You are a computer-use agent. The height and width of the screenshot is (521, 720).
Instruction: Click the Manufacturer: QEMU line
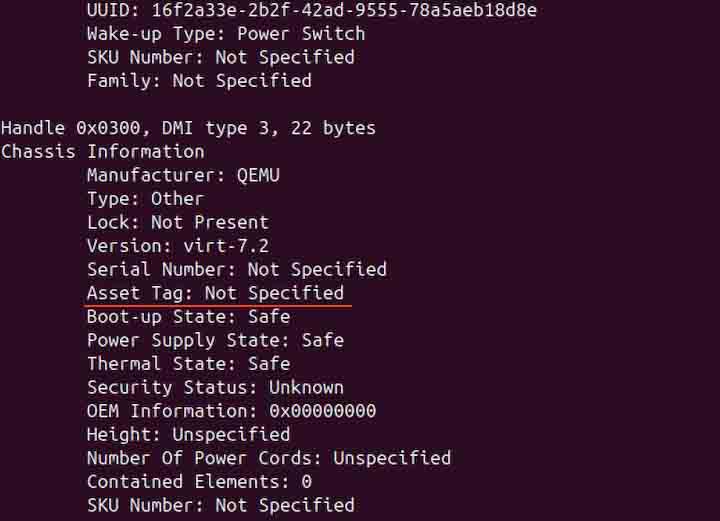pos(183,175)
